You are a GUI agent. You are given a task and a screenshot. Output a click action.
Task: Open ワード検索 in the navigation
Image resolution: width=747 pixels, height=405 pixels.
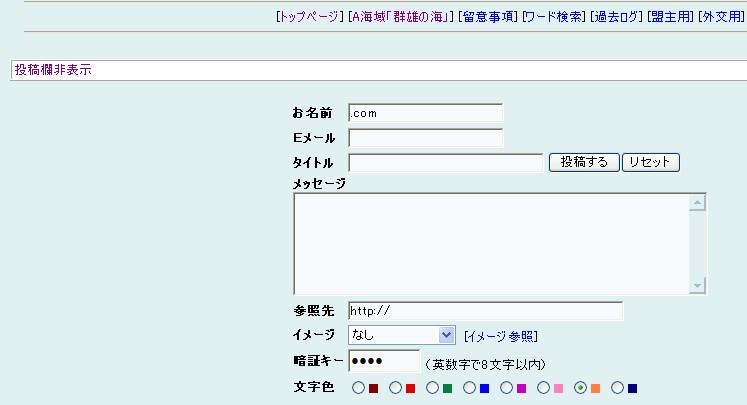pyautogui.click(x=552, y=17)
